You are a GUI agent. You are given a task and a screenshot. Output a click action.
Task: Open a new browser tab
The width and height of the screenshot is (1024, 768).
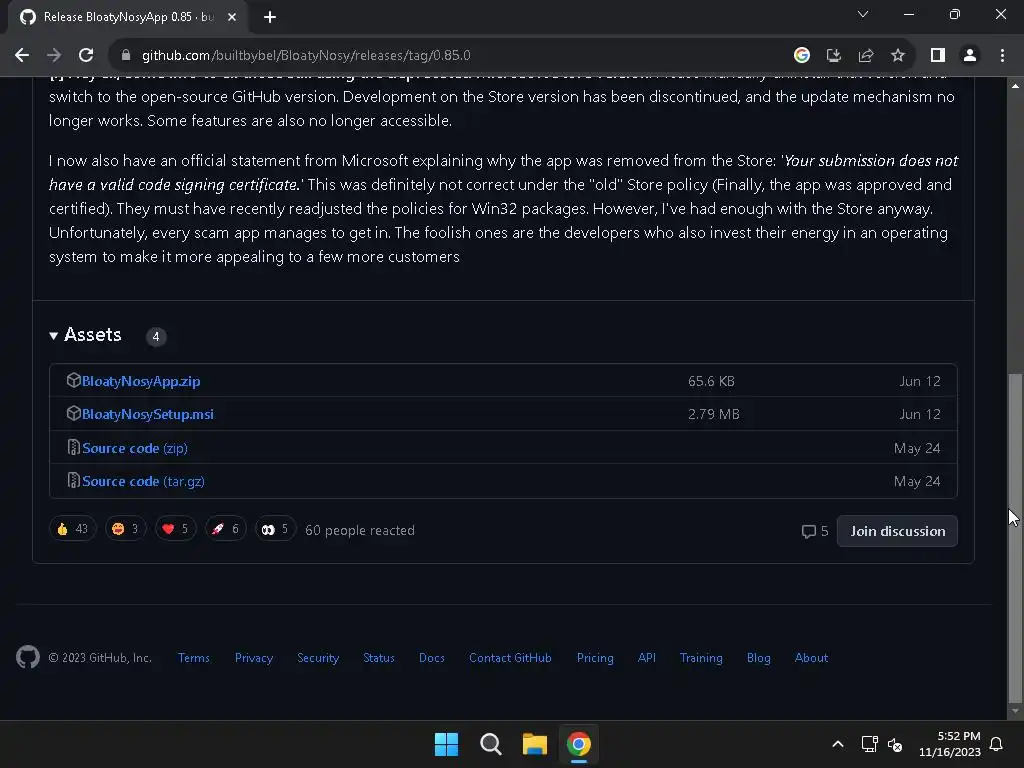coord(270,17)
